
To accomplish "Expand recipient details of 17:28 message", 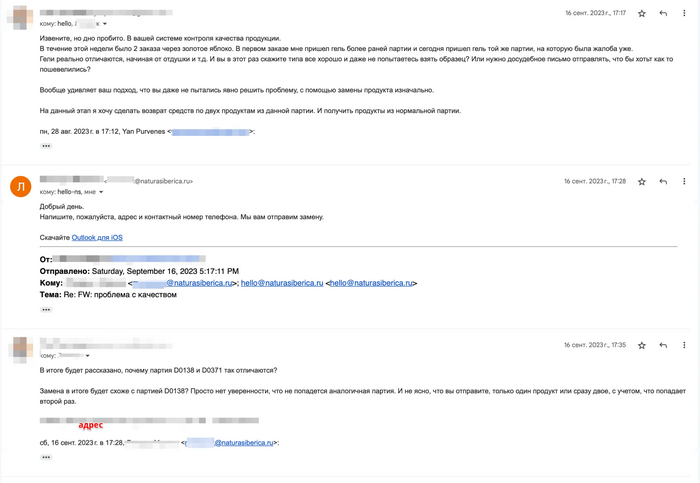I will (103, 191).
